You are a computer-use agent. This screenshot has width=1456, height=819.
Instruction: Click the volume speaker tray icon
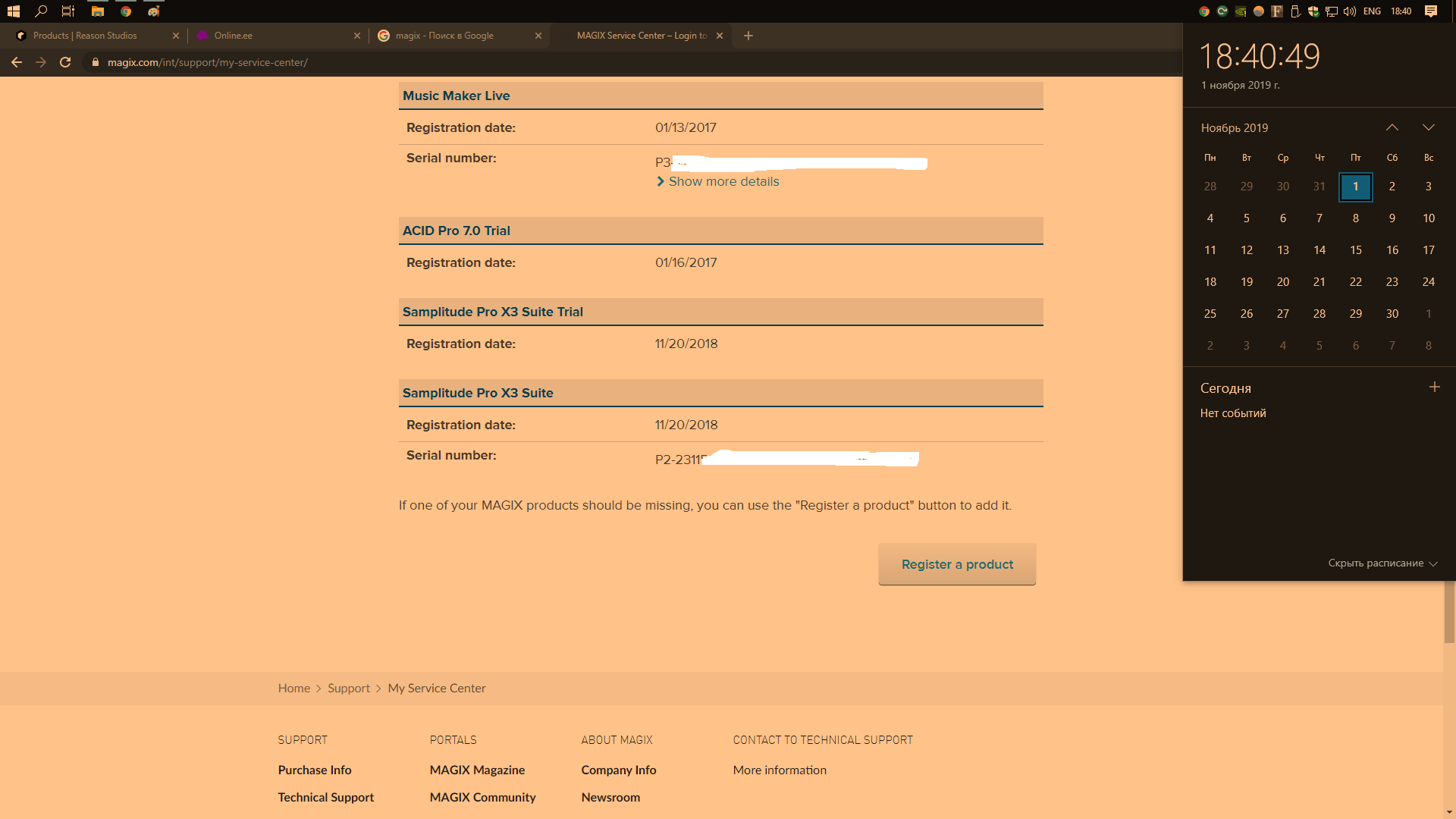[x=1349, y=11]
